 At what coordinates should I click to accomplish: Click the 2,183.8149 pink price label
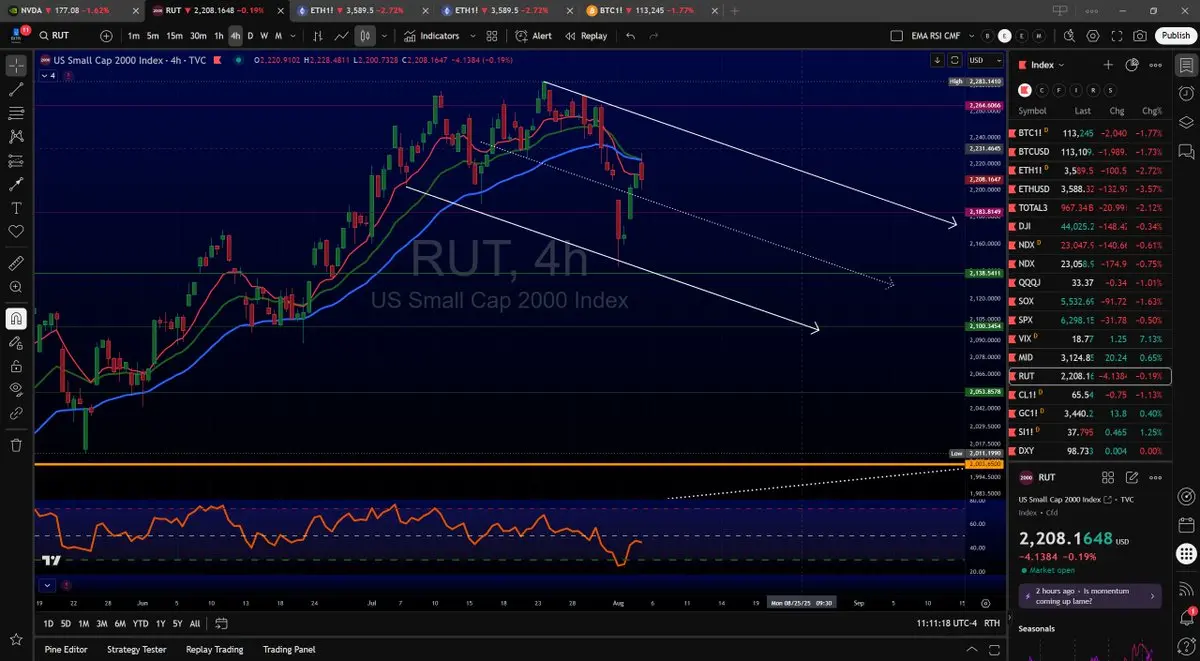[984, 212]
